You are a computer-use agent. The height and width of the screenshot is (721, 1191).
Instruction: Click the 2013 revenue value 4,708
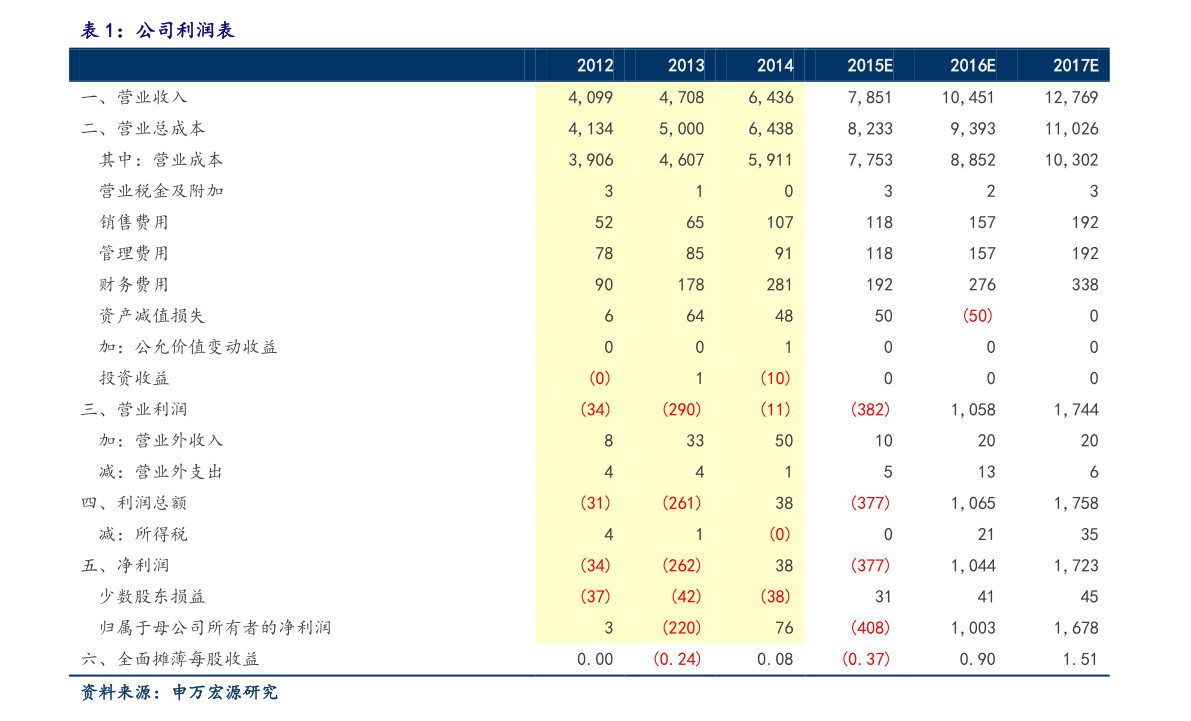[681, 97]
